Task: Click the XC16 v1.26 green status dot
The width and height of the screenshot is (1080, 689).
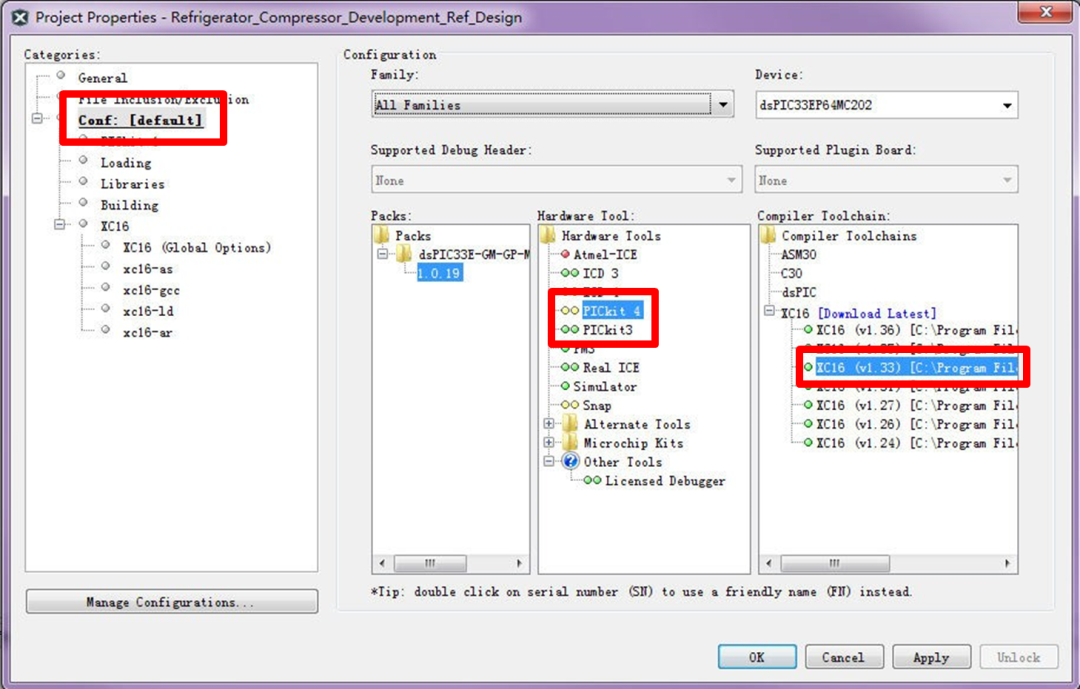Action: pos(808,424)
